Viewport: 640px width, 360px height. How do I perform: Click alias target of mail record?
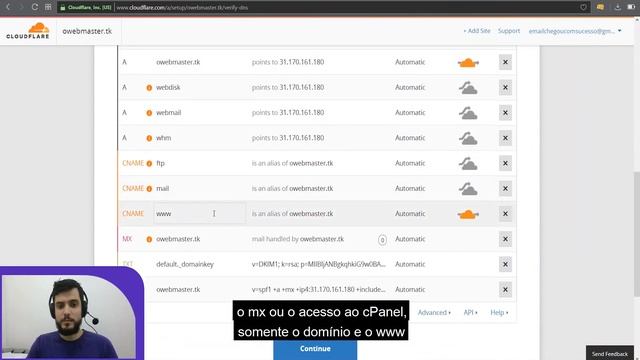(311, 189)
